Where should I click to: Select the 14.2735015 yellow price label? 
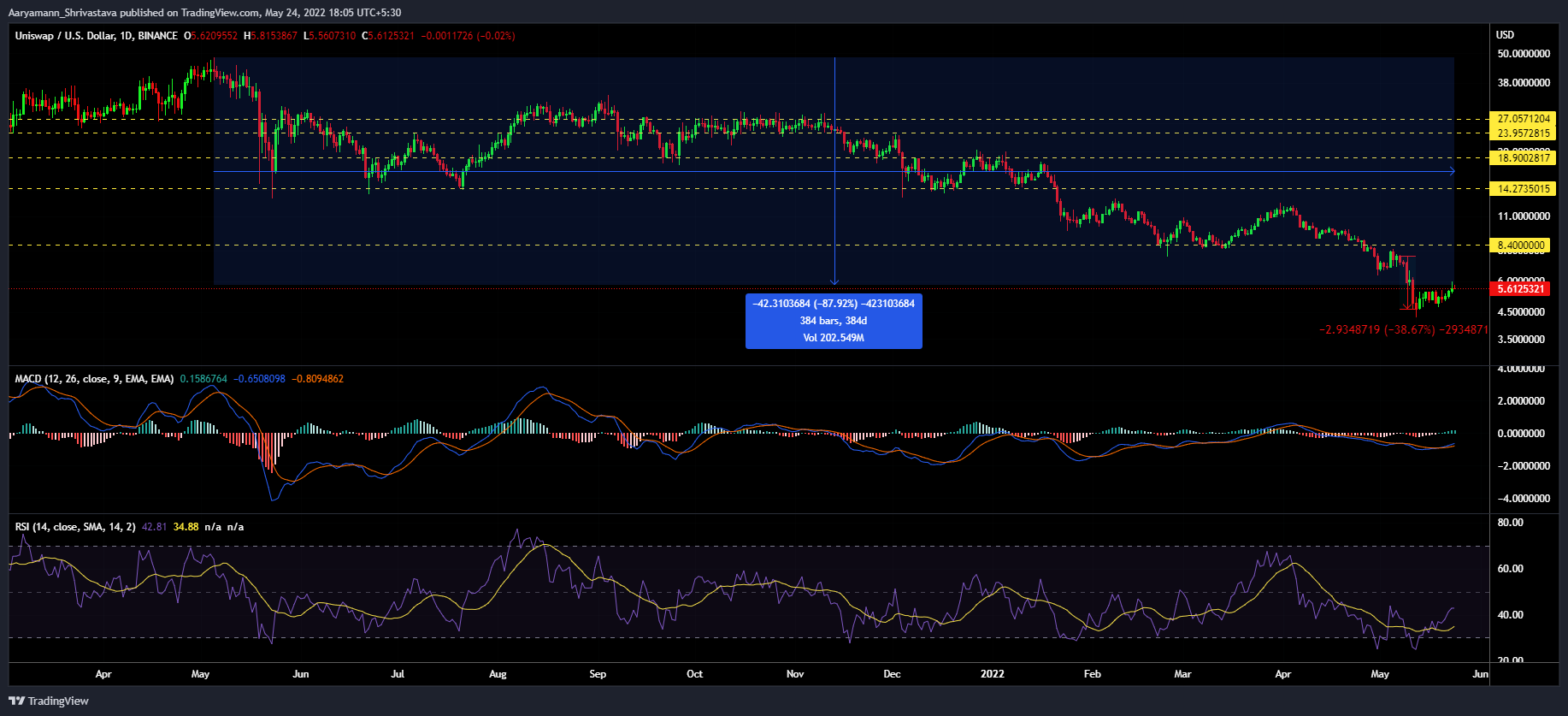[x=1523, y=189]
